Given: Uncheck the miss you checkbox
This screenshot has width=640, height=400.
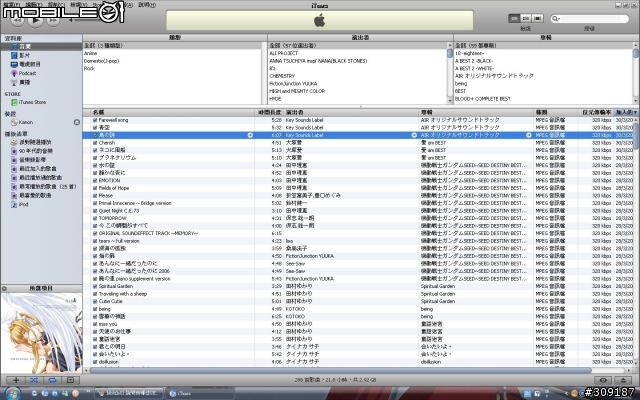Looking at the screenshot, I should pos(95,324).
